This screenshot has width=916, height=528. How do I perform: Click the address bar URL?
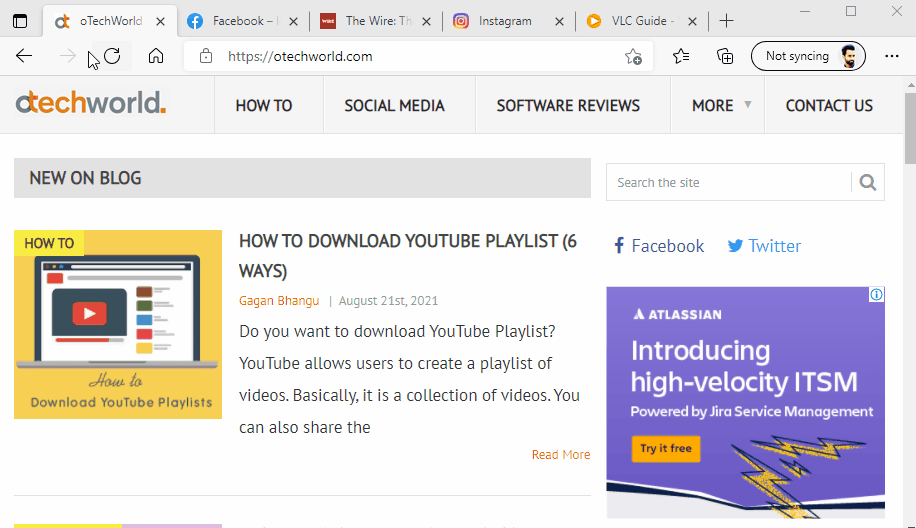tap(300, 56)
